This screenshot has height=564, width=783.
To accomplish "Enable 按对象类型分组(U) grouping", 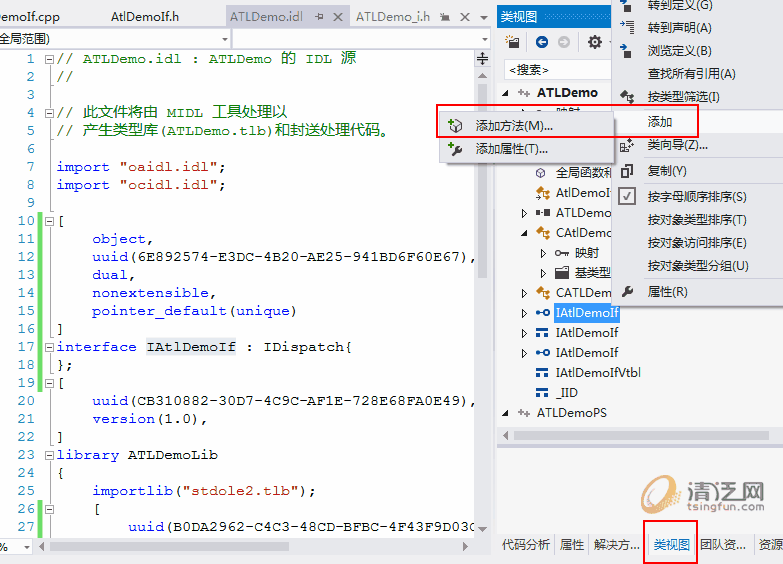I will click(697, 266).
